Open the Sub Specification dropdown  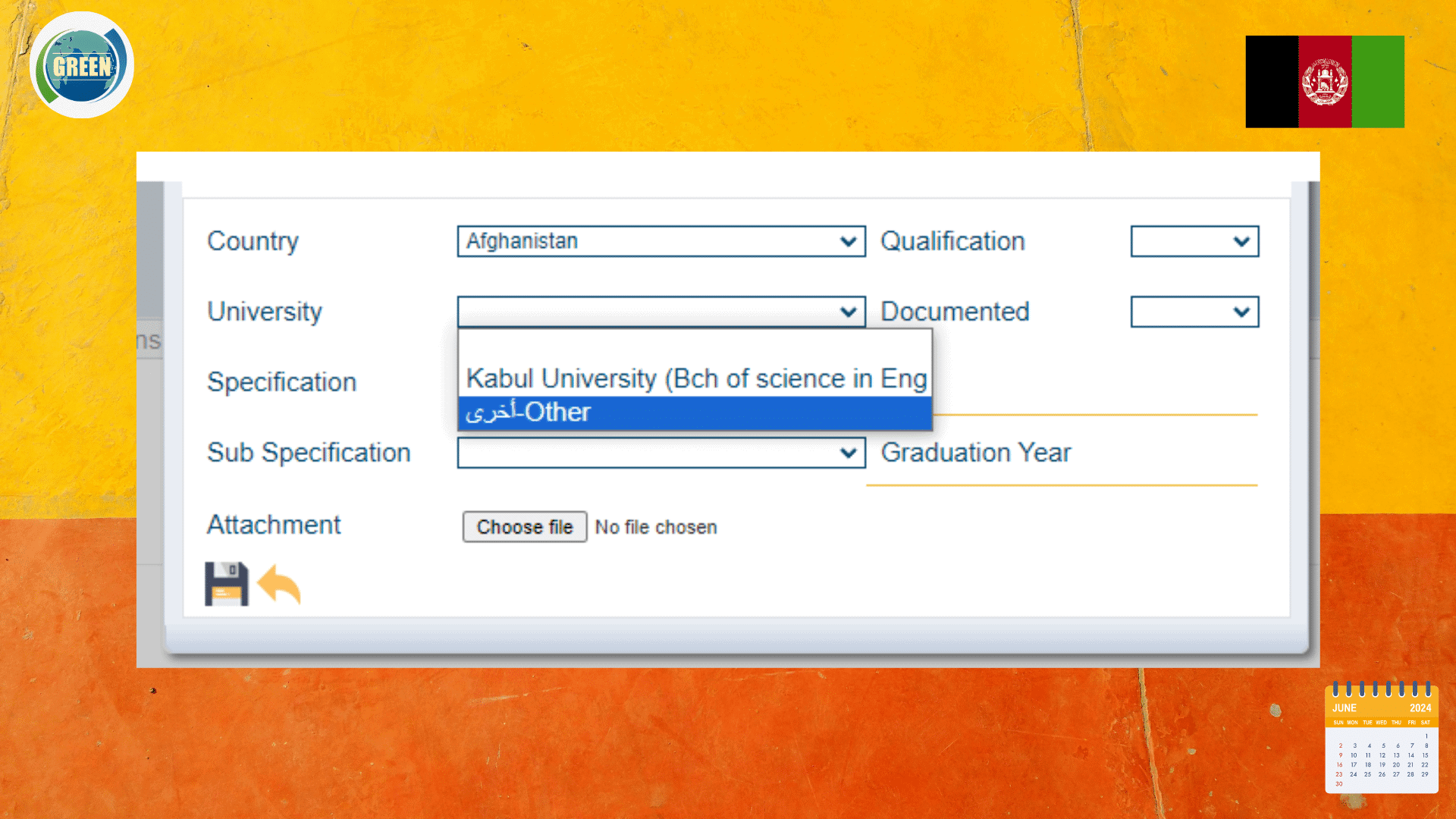click(661, 453)
